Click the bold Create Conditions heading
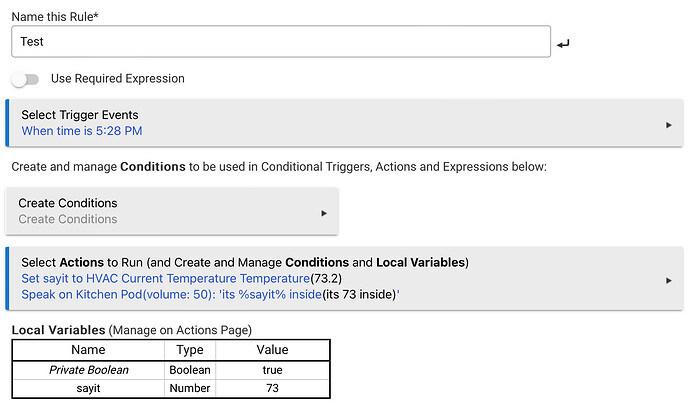This screenshot has height=408, width=690. (68, 203)
